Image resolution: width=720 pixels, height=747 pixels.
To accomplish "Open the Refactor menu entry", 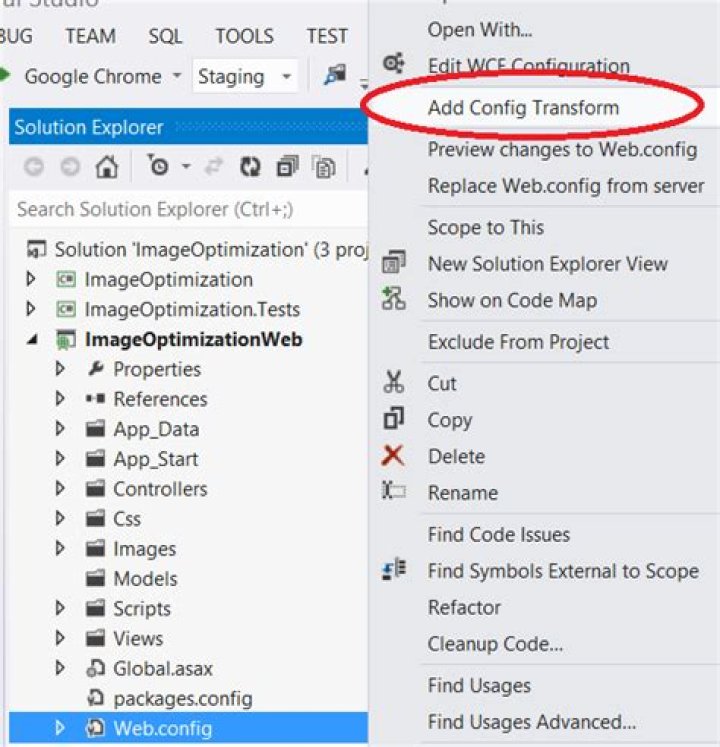I will tap(464, 607).
